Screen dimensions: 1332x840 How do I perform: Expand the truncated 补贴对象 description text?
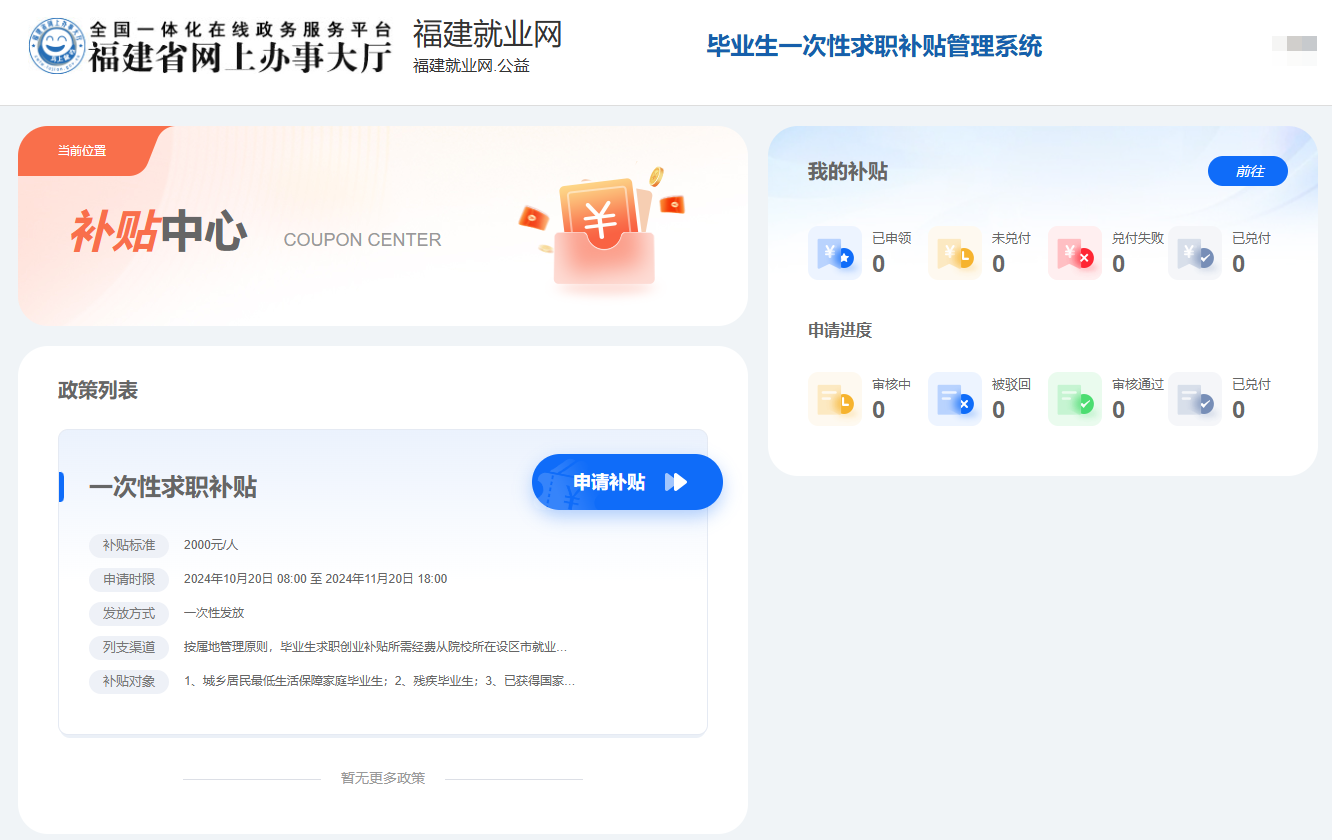pyautogui.click(x=379, y=681)
